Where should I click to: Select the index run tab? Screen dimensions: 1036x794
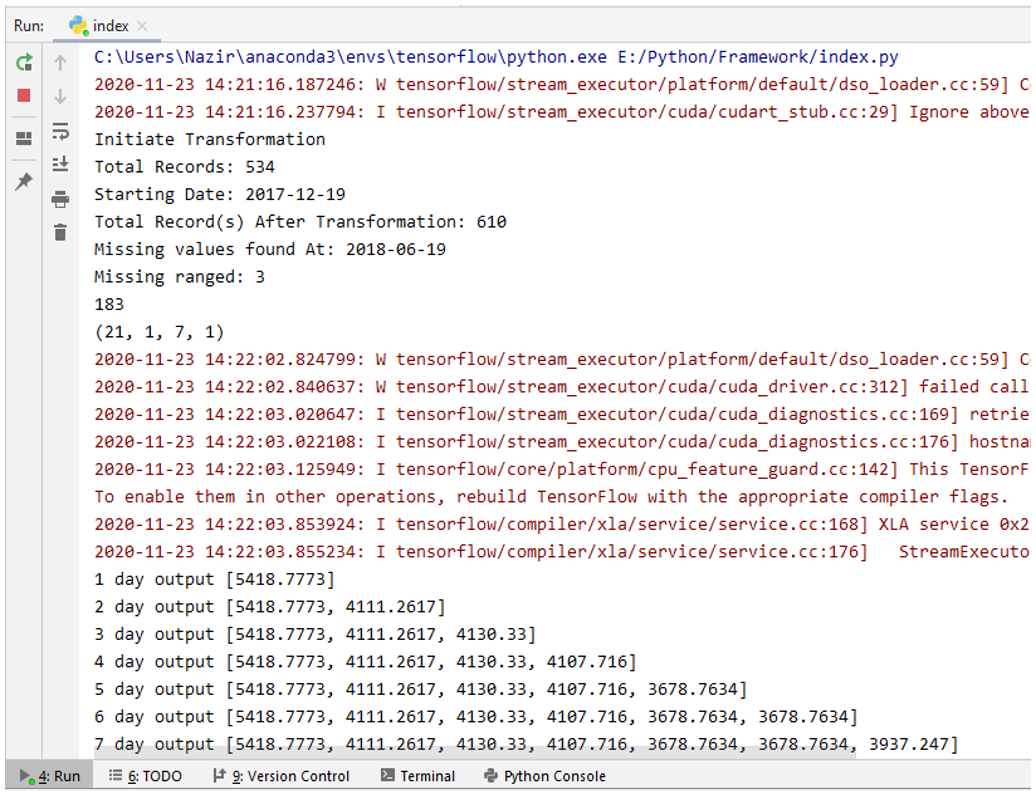click(106, 26)
